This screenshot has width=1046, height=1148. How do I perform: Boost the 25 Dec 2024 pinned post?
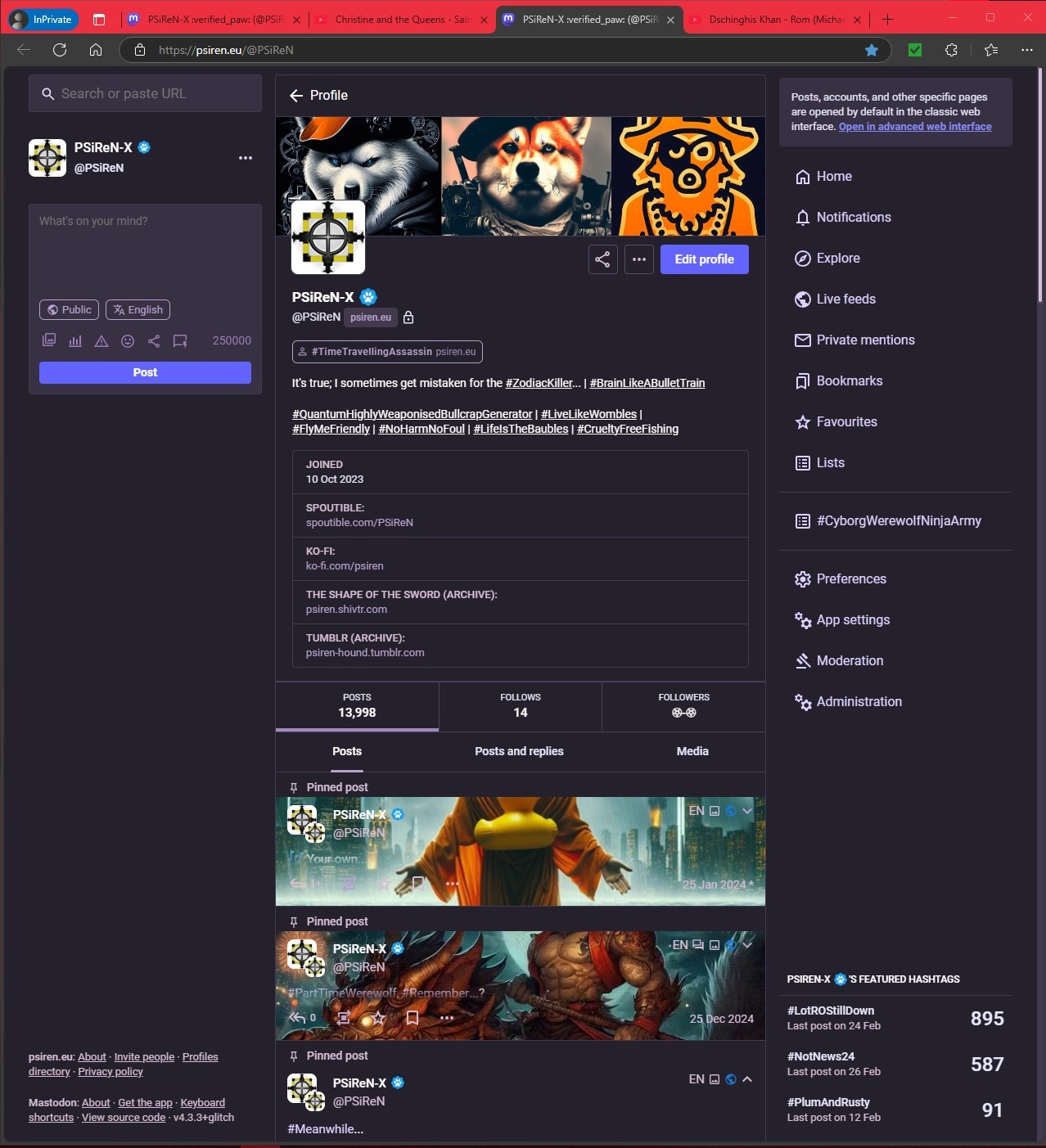(x=344, y=1018)
